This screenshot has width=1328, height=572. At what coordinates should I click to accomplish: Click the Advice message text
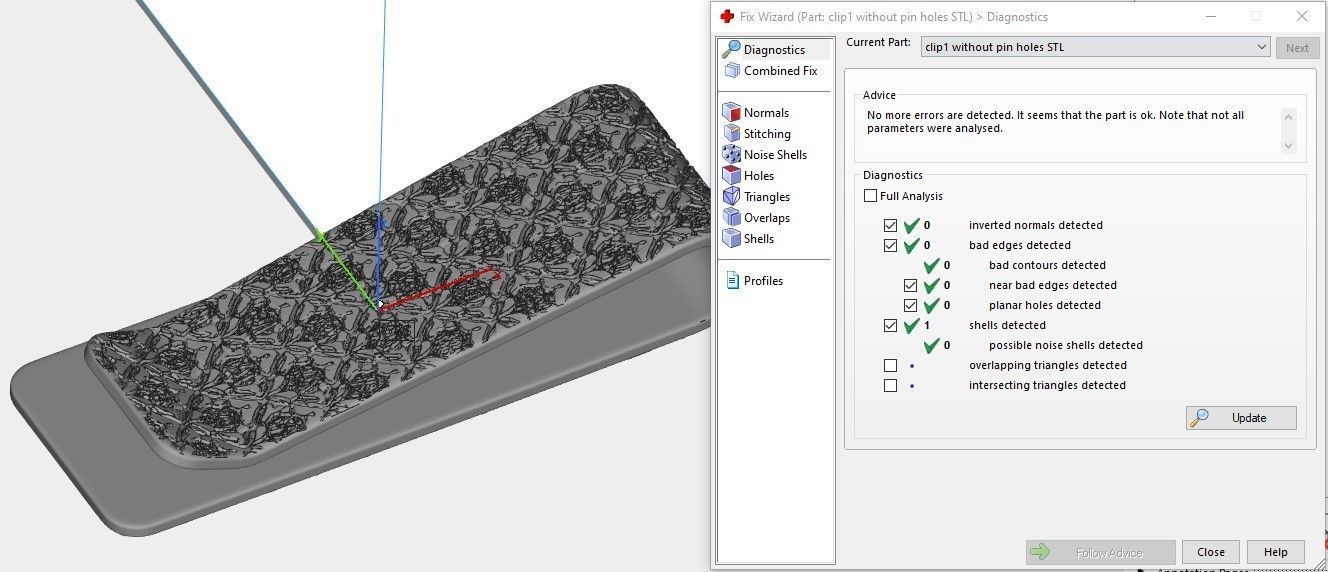coord(1055,122)
